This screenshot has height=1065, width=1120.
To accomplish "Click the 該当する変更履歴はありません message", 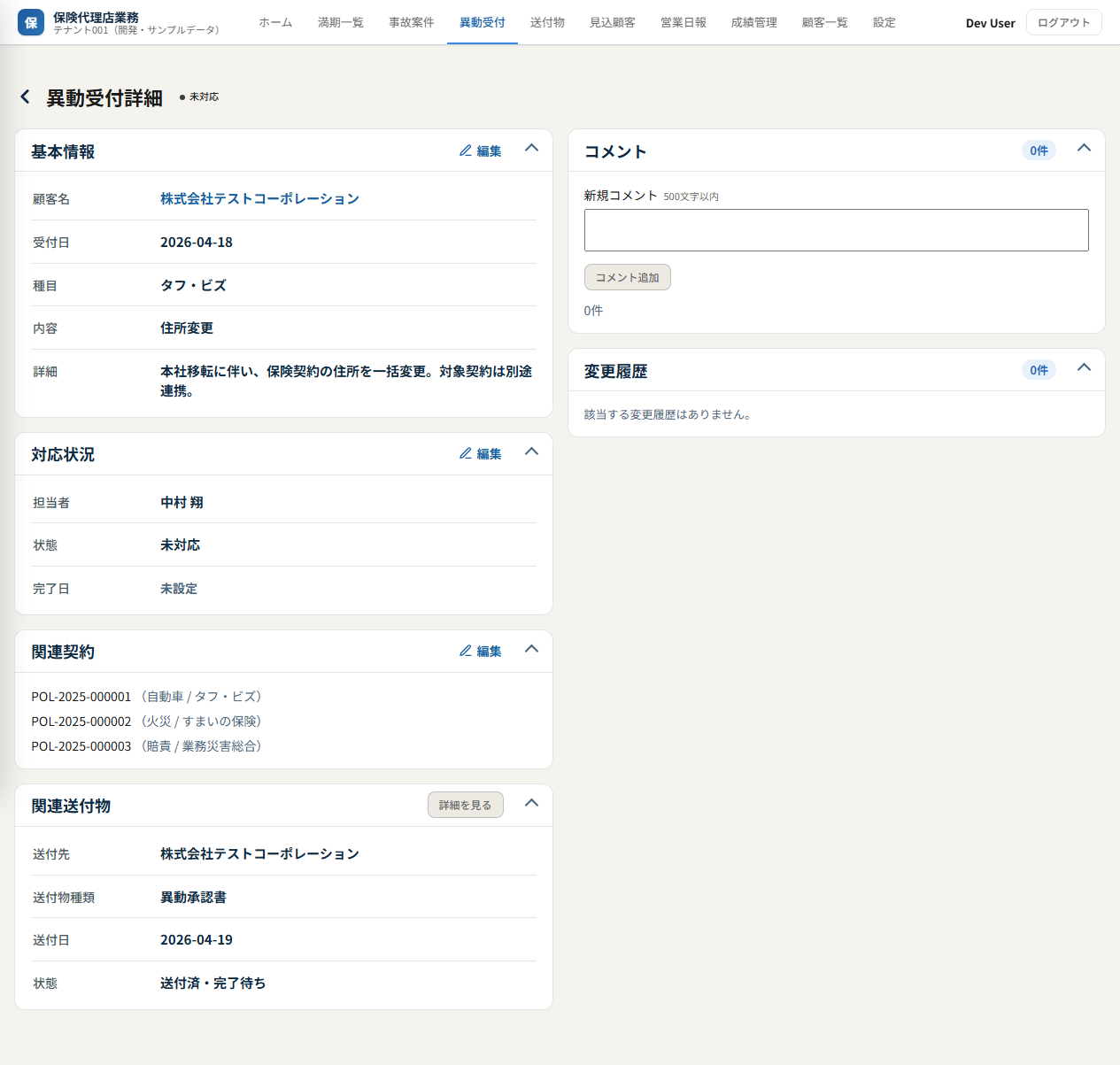I will [668, 414].
